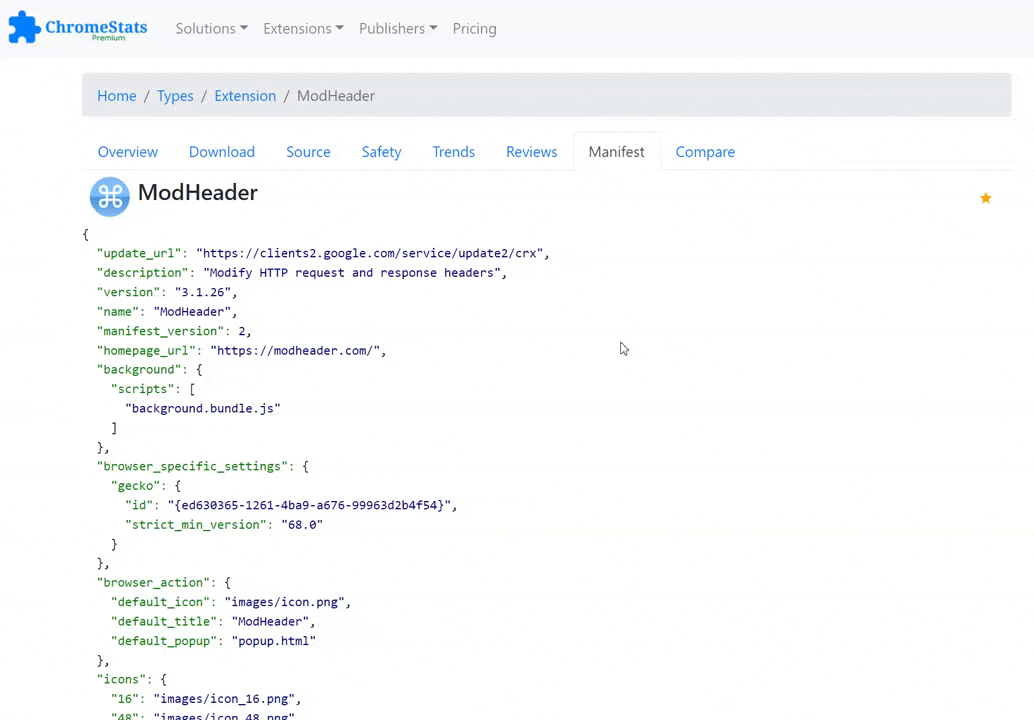Toggle the orange favorite star
1034x720 pixels.
(x=985, y=198)
